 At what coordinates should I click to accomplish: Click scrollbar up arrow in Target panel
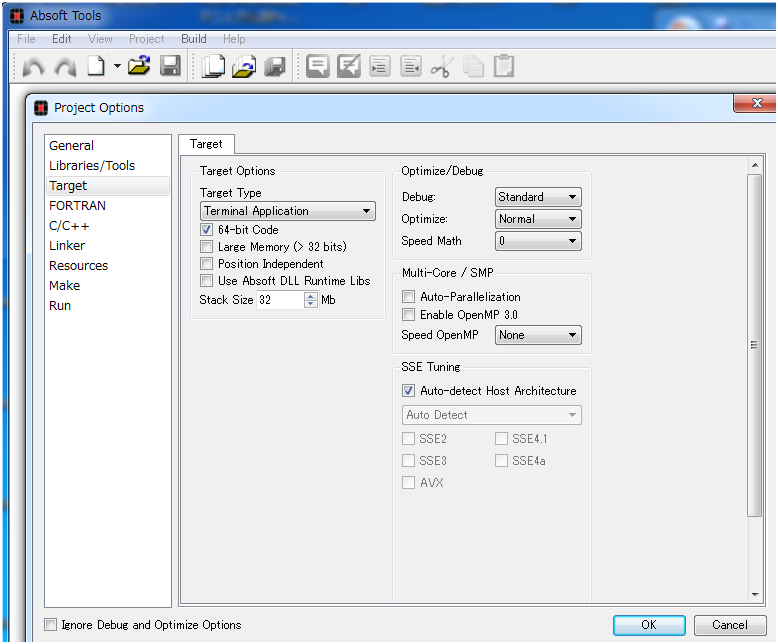click(755, 165)
